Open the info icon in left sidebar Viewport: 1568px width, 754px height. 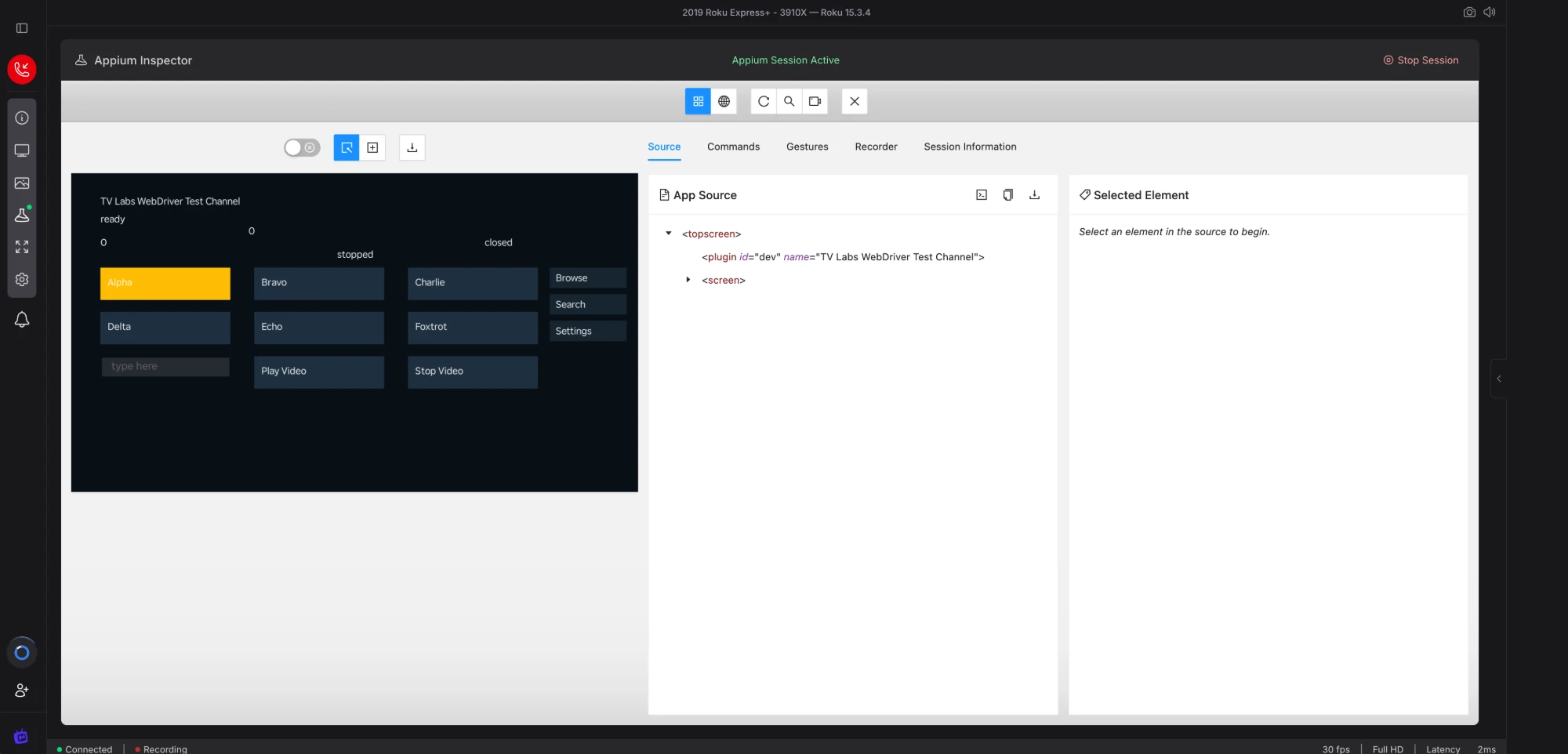(22, 118)
